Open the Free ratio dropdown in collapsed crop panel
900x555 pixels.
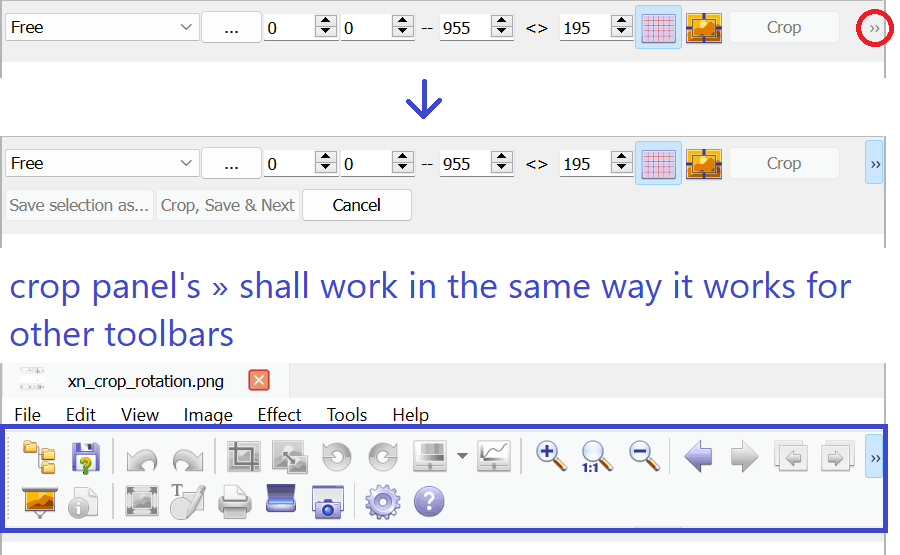(x=102, y=27)
